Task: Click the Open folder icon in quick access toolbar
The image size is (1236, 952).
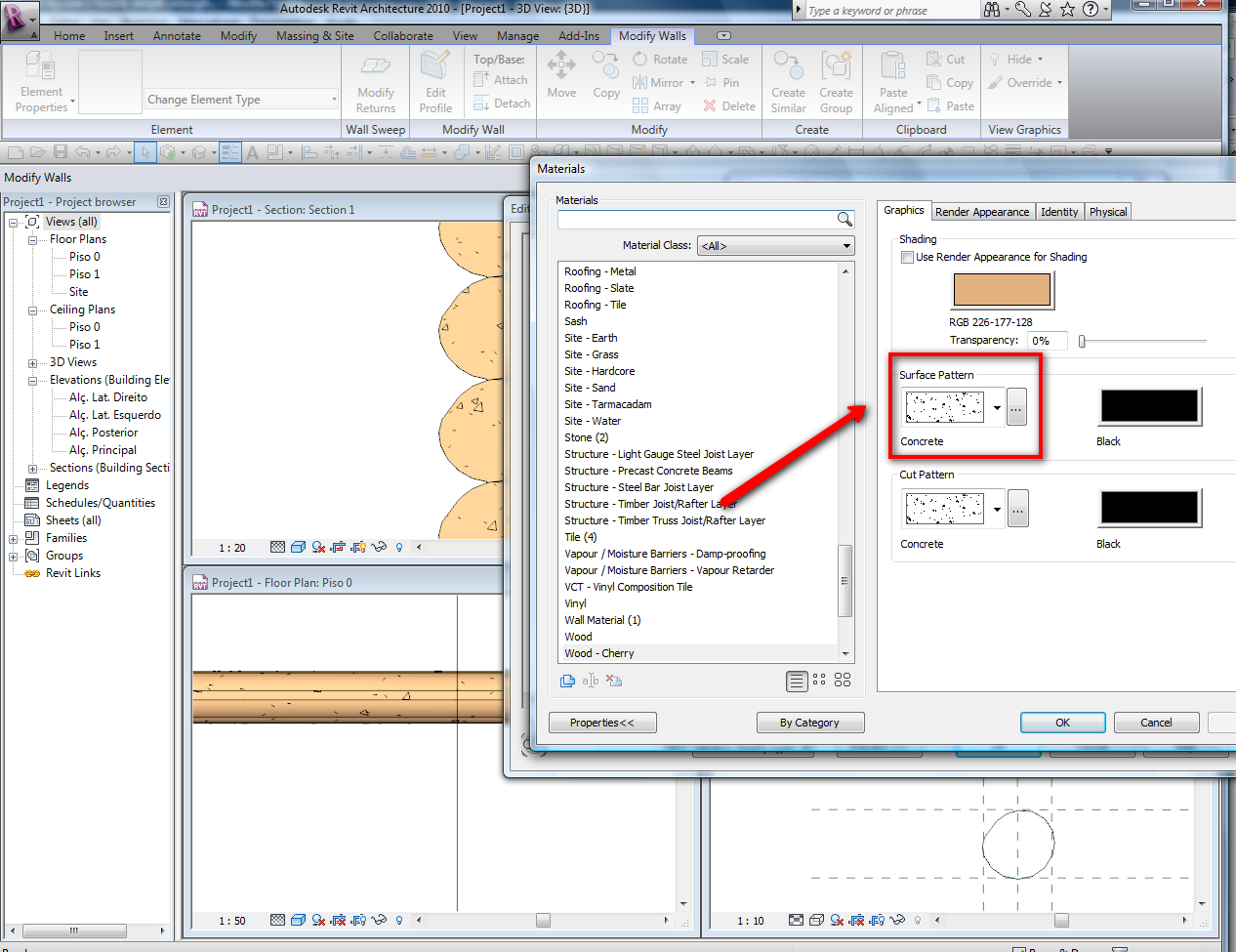Action: point(37,152)
